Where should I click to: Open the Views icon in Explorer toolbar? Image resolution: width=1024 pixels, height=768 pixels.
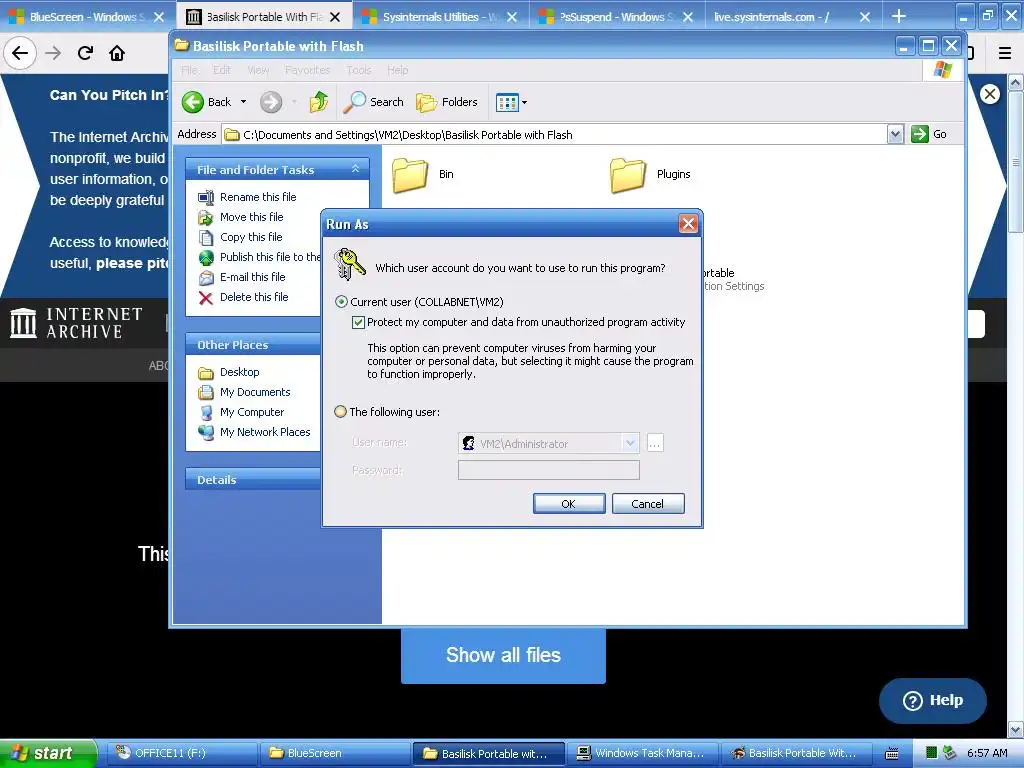point(507,102)
